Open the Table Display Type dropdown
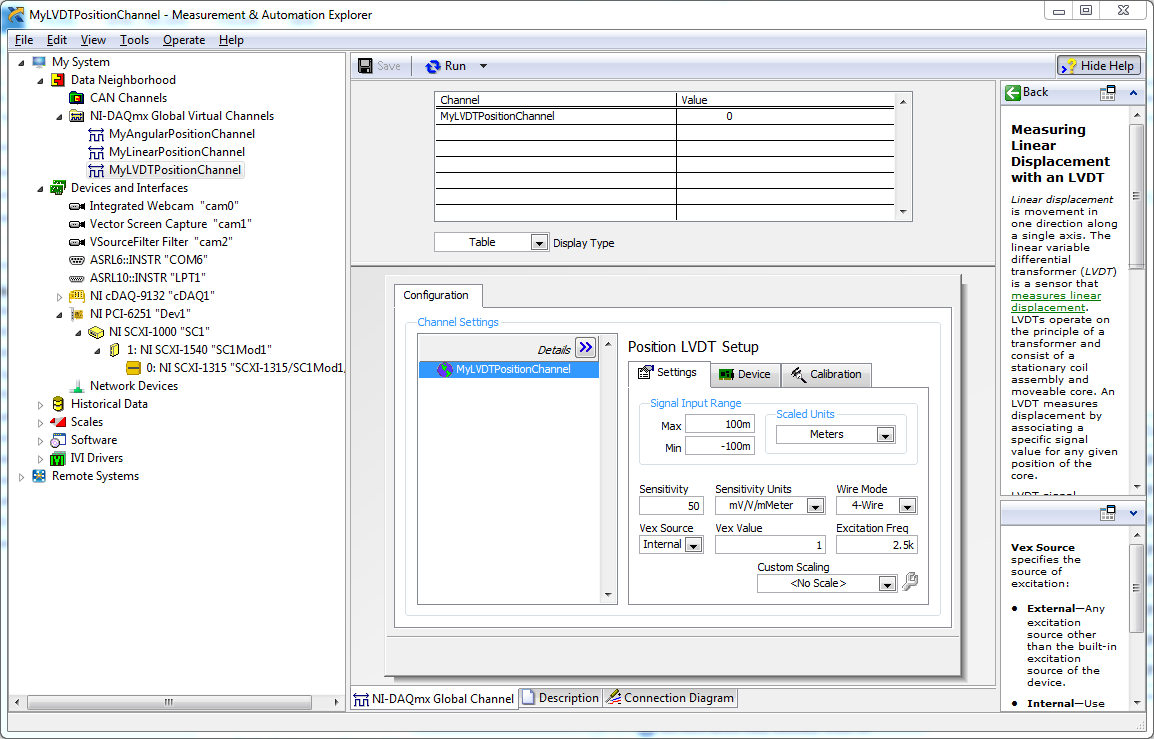Image resolution: width=1154 pixels, height=739 pixels. click(x=539, y=243)
